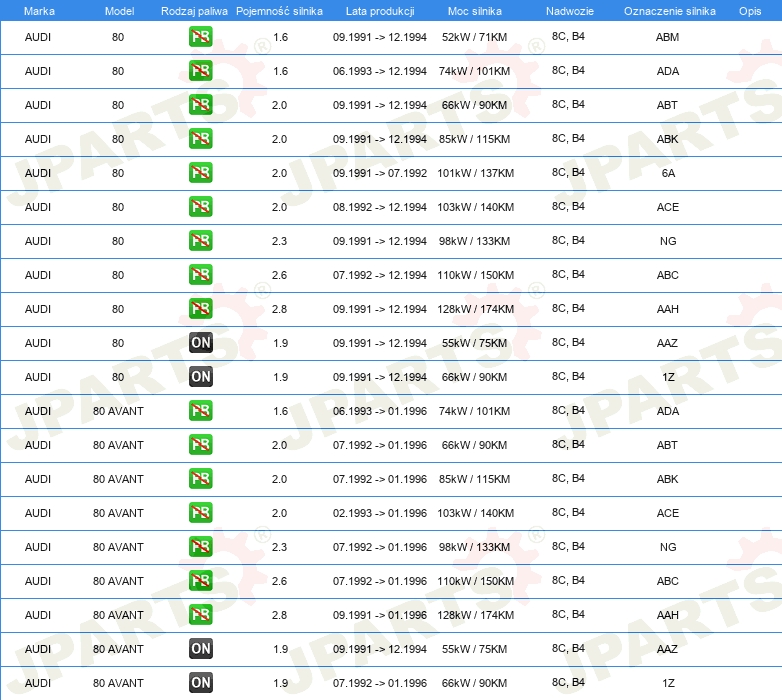
Task: Click diesel ON icon in 80 AVANT AAZ row
Action: [x=200, y=649]
